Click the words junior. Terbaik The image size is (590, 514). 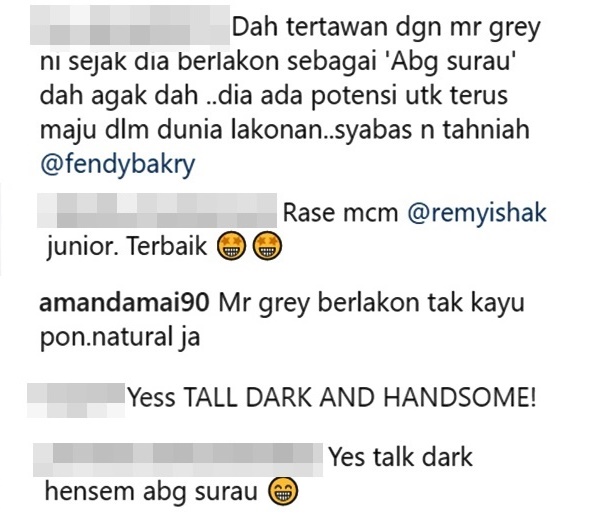[127, 247]
